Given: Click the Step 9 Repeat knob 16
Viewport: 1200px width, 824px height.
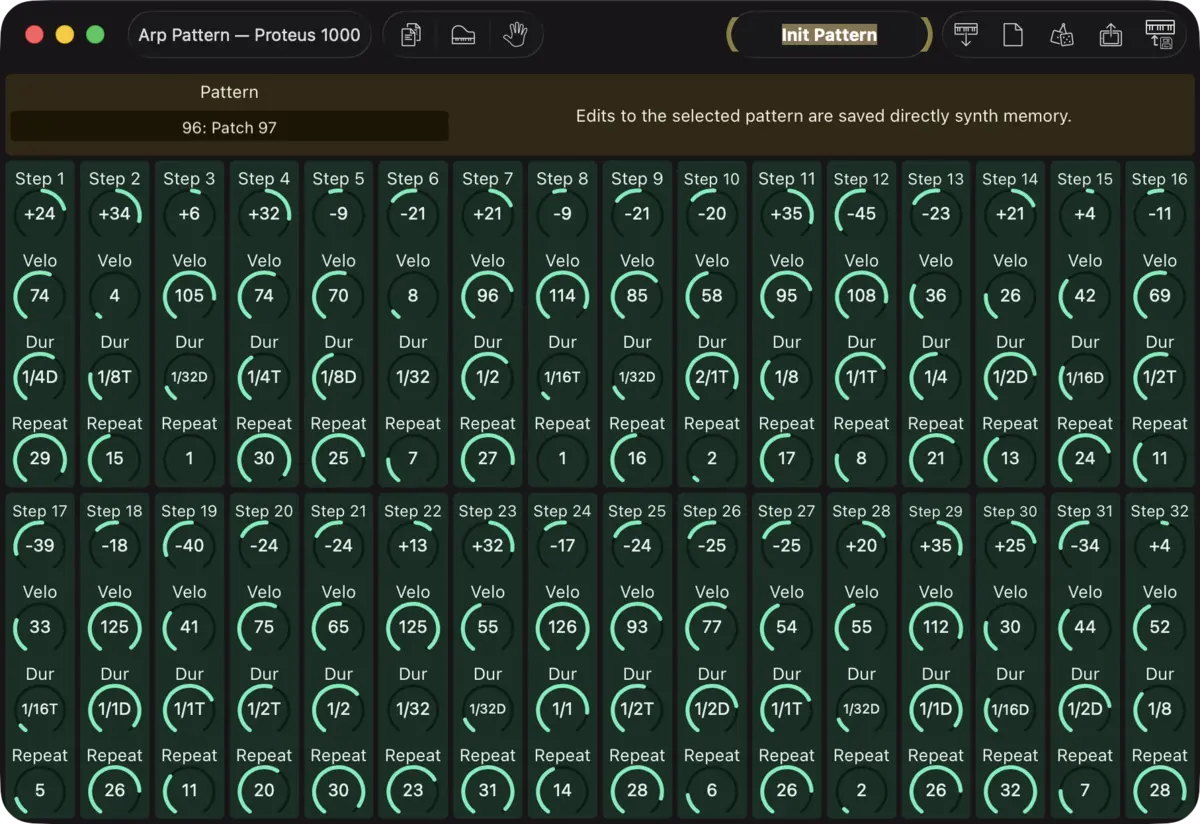Looking at the screenshot, I should click(x=637, y=458).
